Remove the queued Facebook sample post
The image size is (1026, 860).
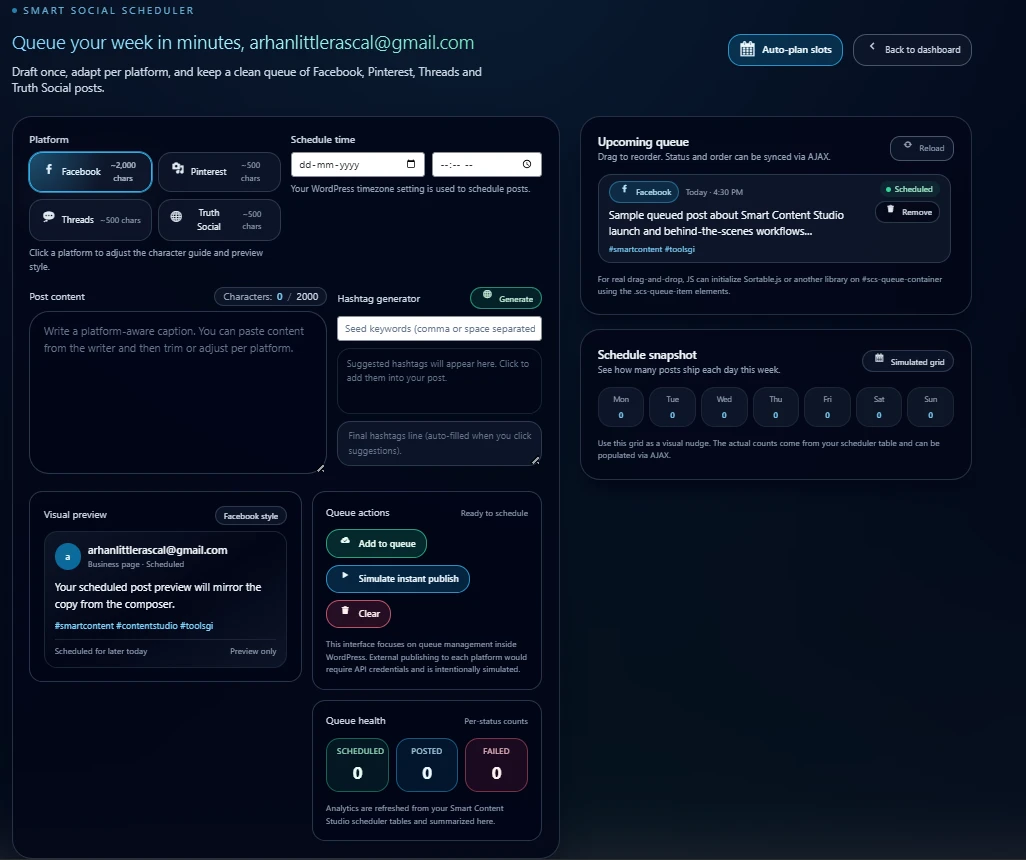point(907,211)
